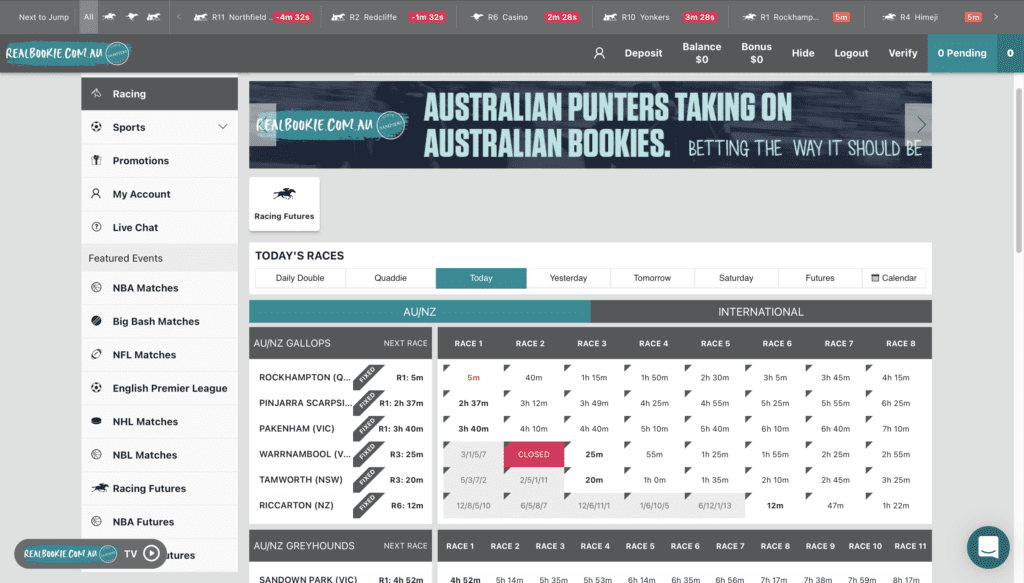Click the Logout button
This screenshot has height=583, width=1024.
[851, 53]
